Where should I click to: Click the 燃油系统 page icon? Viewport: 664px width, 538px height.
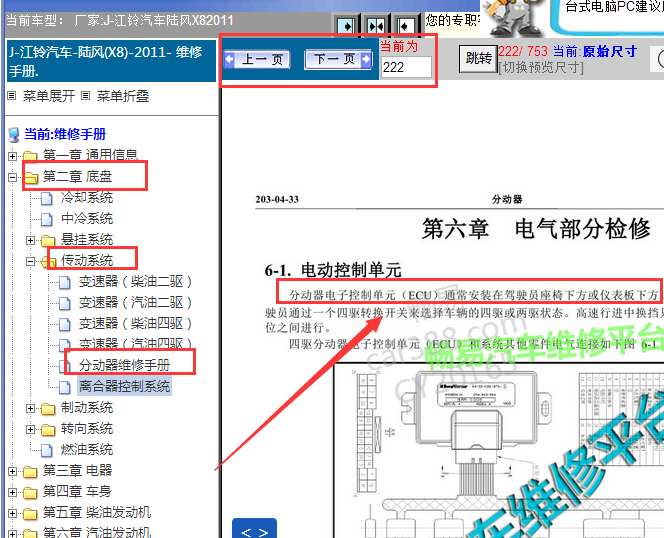point(47,450)
